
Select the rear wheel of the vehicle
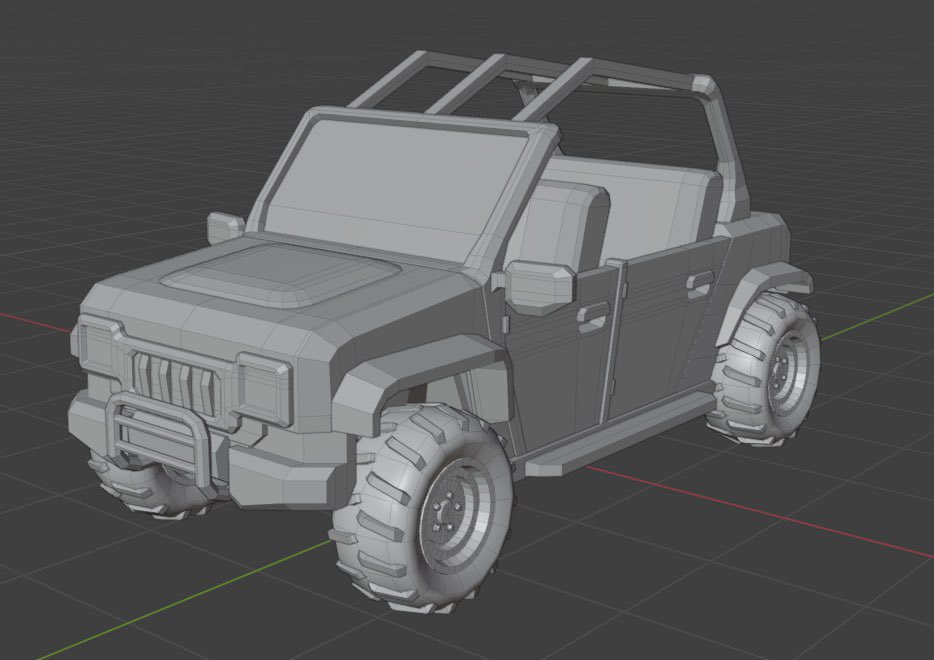tap(766, 367)
